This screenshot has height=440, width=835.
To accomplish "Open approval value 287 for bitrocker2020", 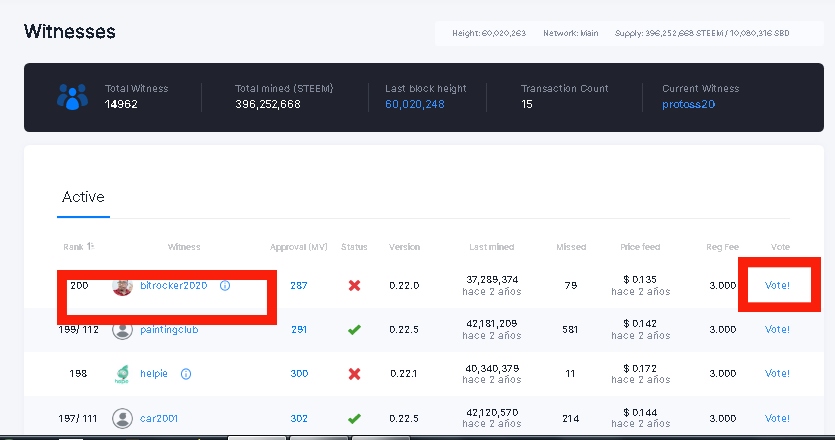I will point(299,286).
